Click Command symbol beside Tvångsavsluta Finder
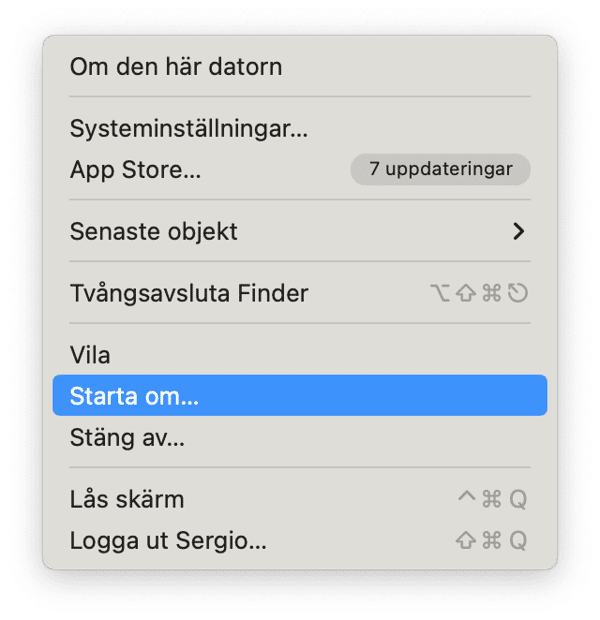 [492, 293]
